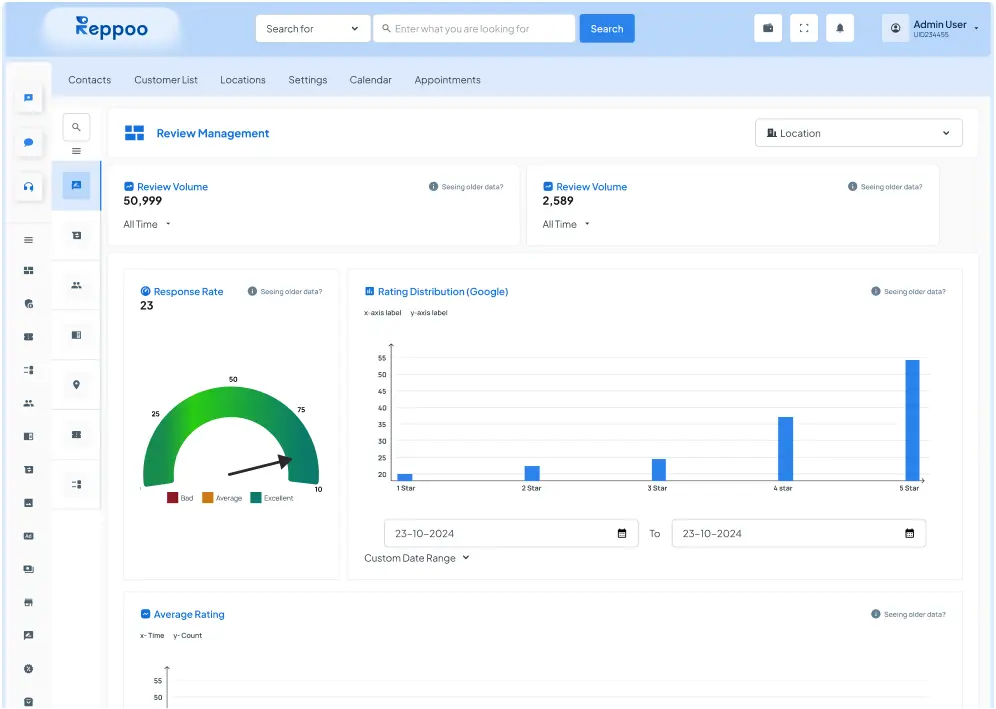Click the blue Search button
This screenshot has height=709, width=996.
(x=607, y=29)
